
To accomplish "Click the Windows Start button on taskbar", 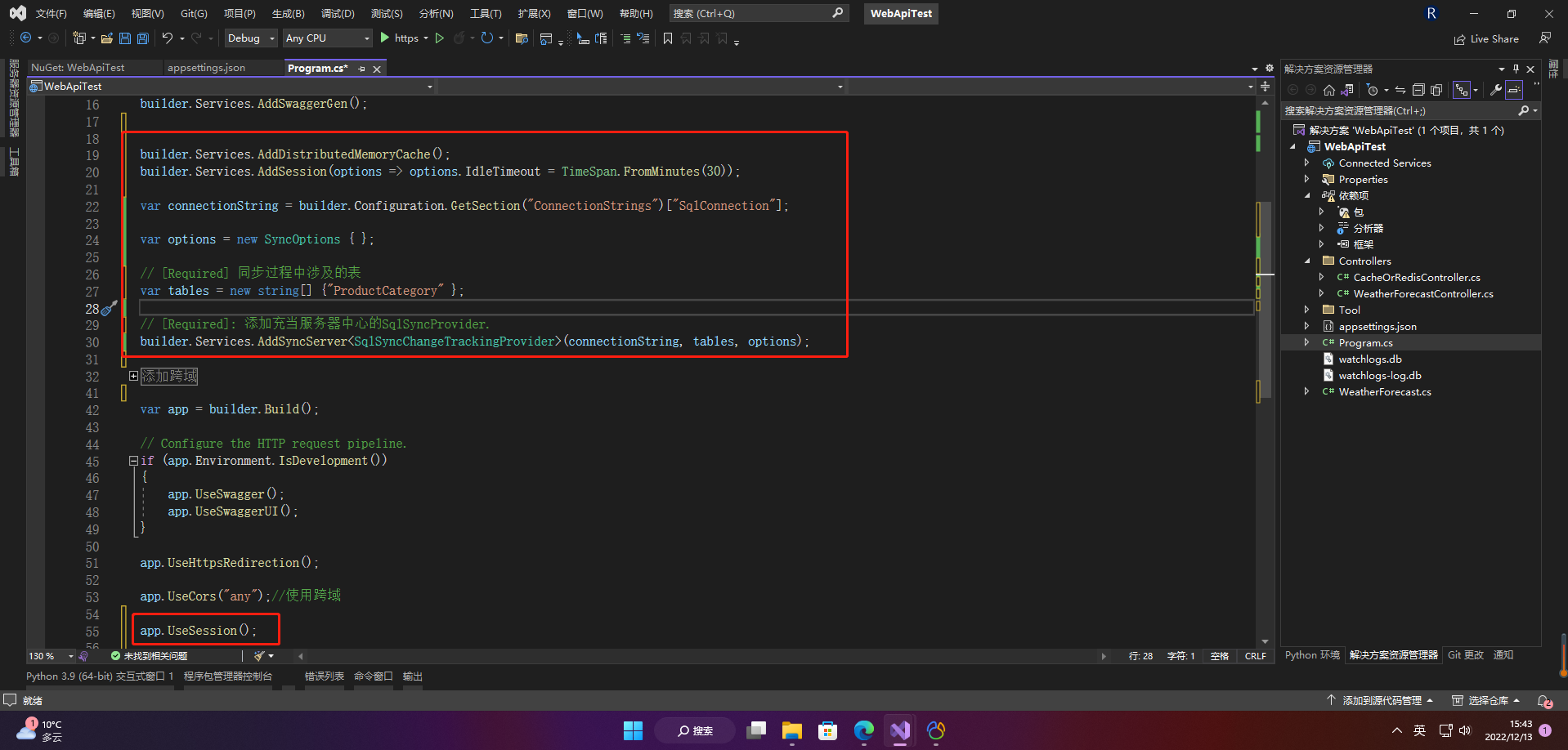I will coord(633,730).
